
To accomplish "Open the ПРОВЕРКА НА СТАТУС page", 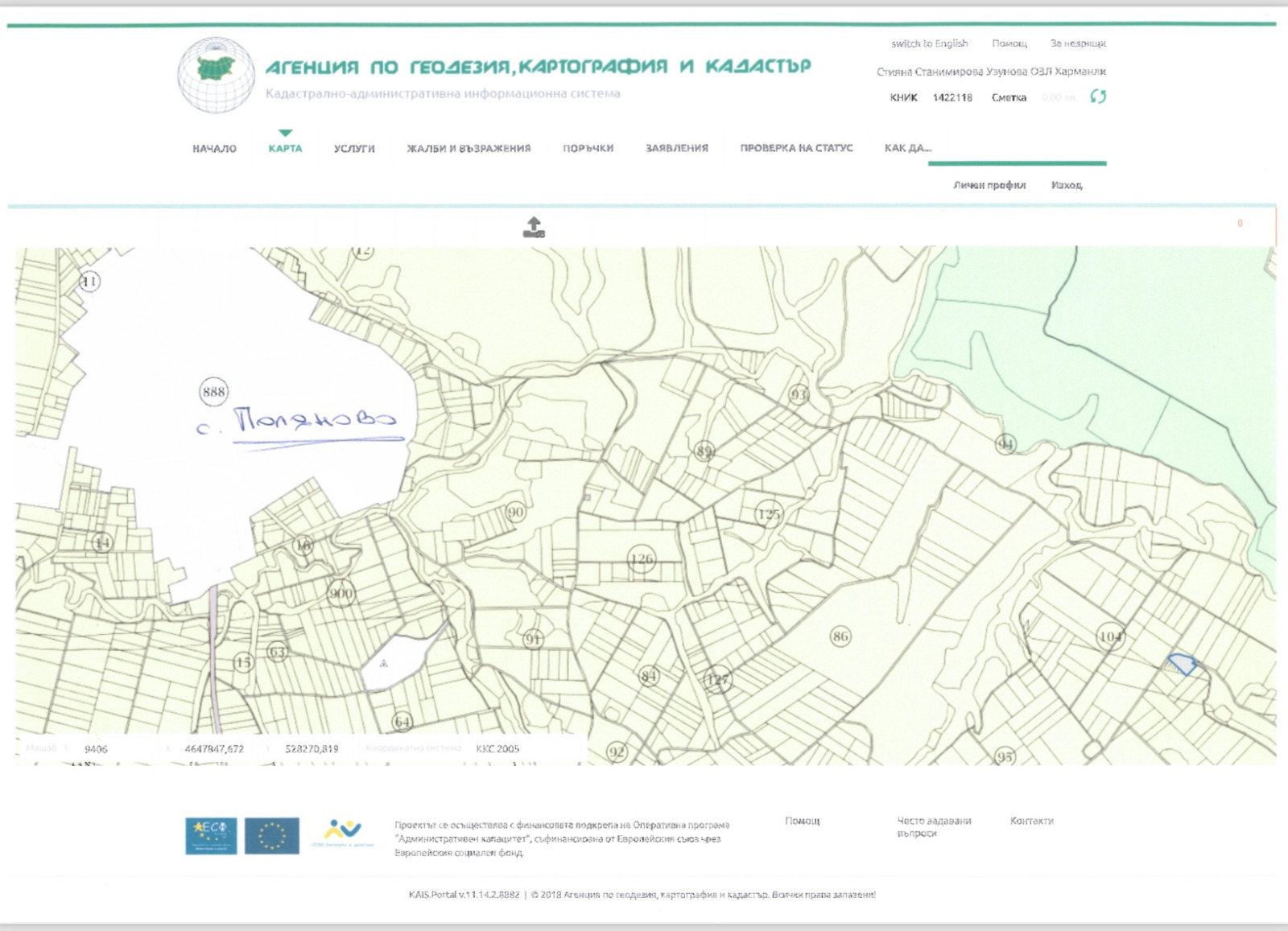I will tap(796, 148).
